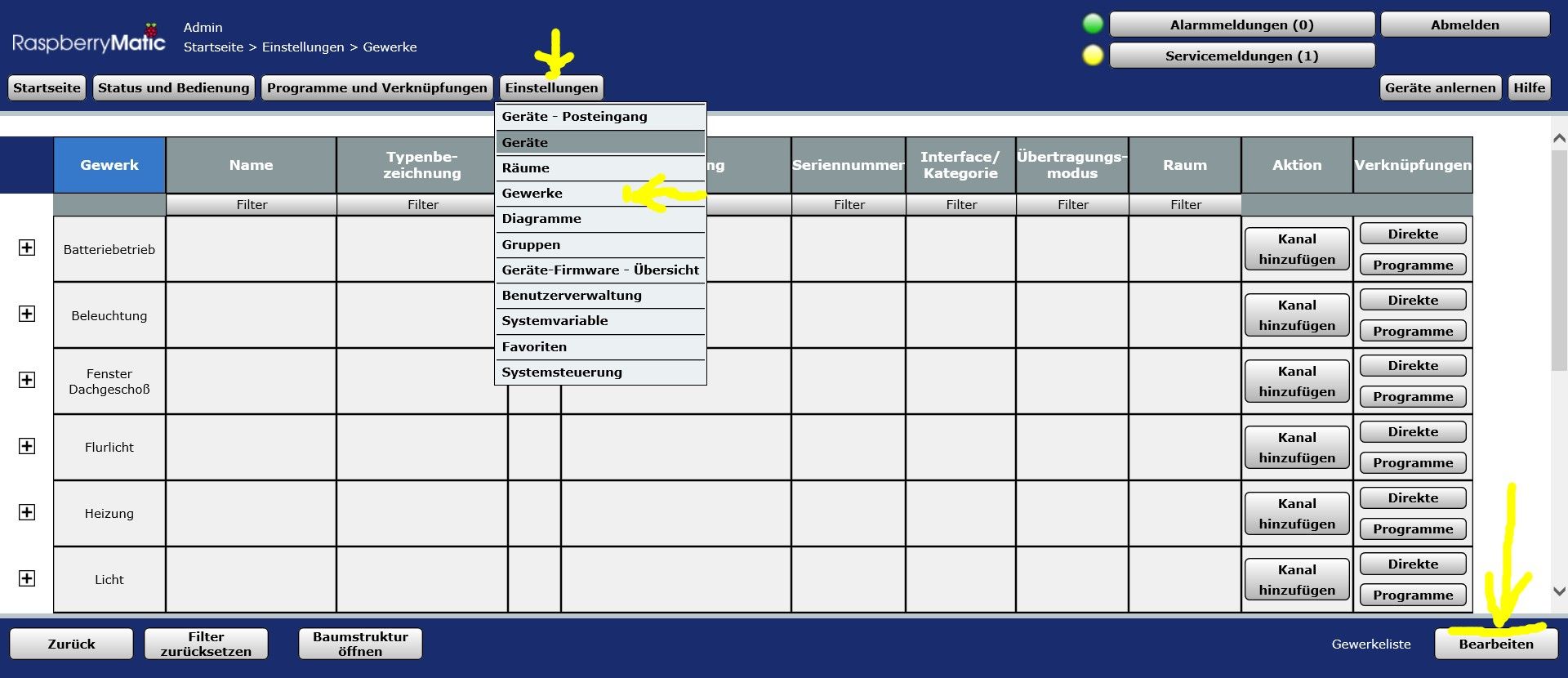Expand the Licht row

tap(27, 578)
